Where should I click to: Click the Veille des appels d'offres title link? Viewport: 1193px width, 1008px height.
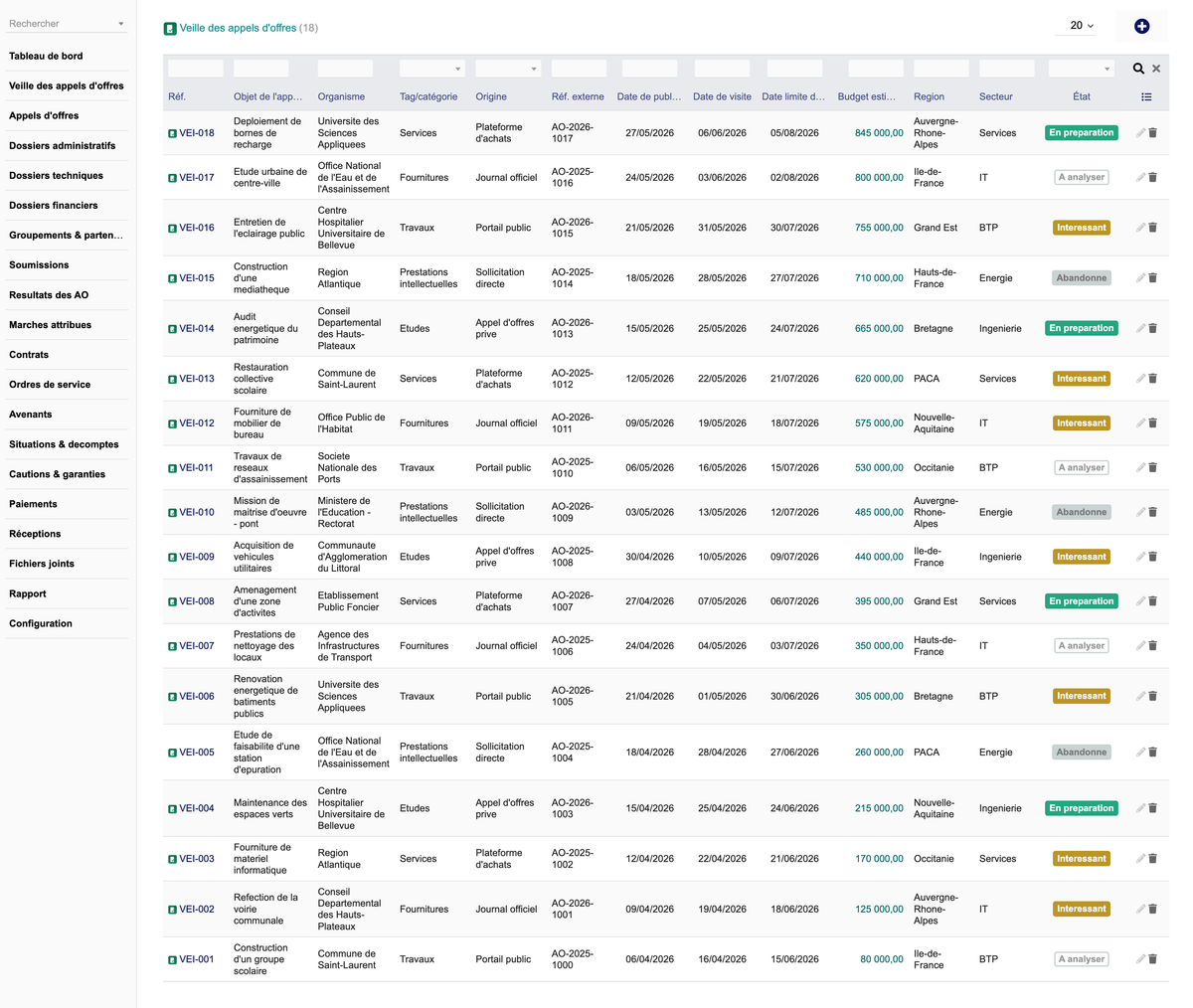click(x=238, y=28)
